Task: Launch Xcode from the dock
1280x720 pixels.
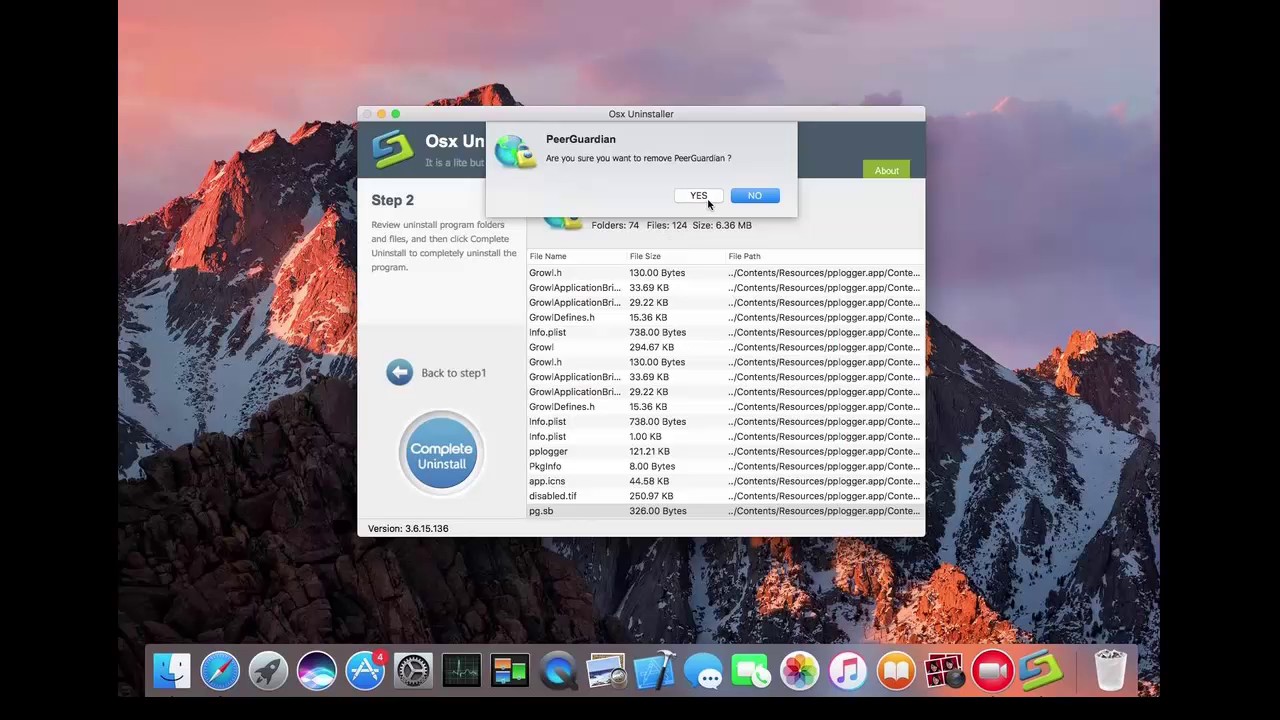Action: tap(655, 671)
